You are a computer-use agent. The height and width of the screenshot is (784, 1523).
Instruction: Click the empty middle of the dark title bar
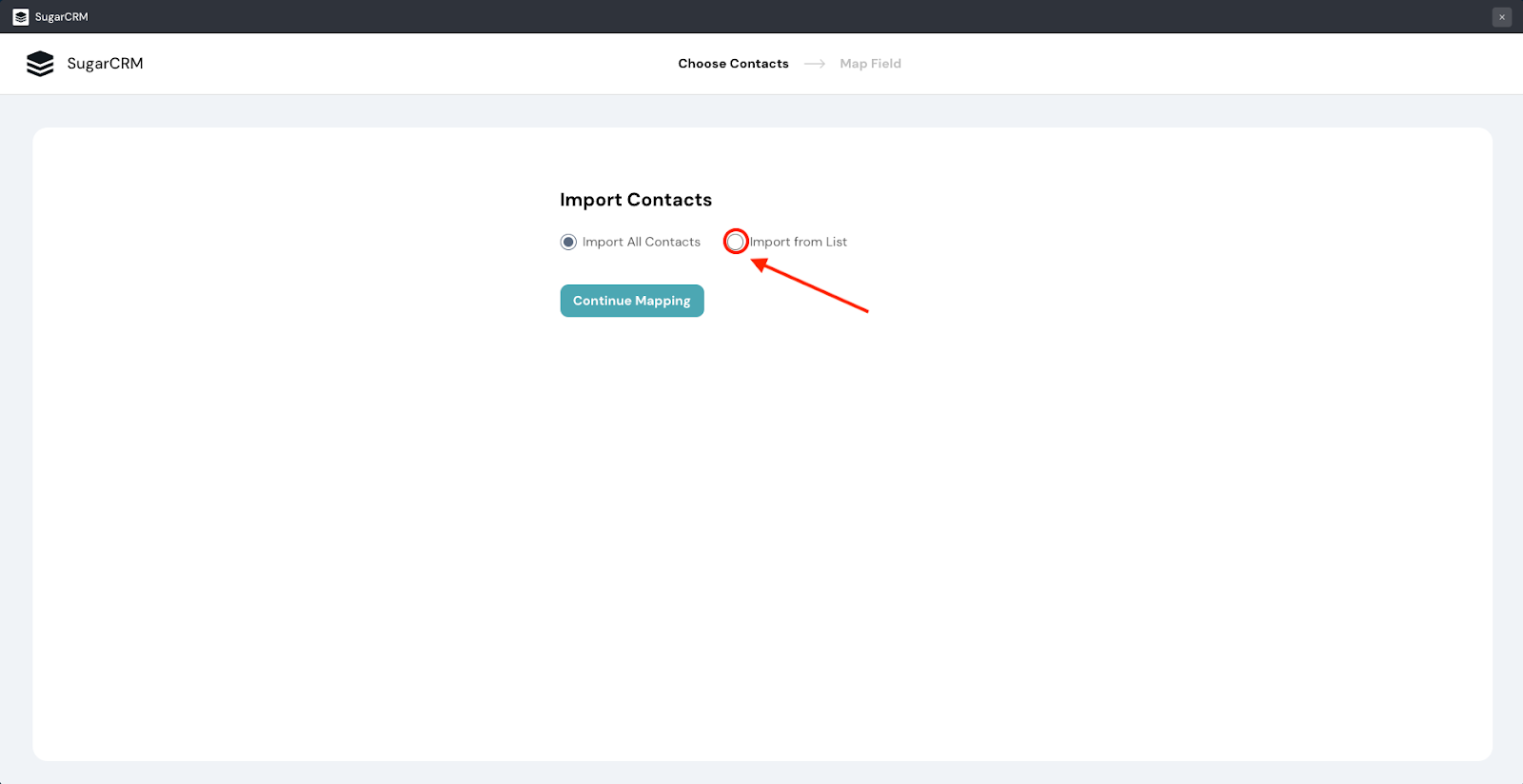(x=761, y=17)
